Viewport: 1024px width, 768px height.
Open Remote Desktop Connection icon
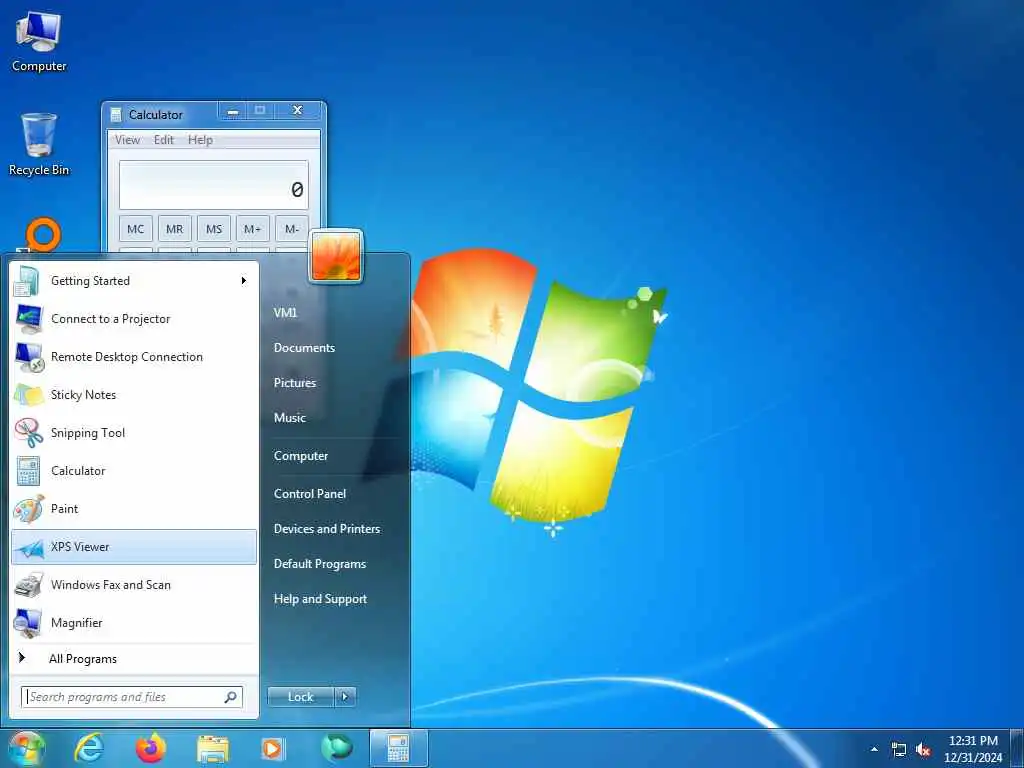tap(28, 357)
